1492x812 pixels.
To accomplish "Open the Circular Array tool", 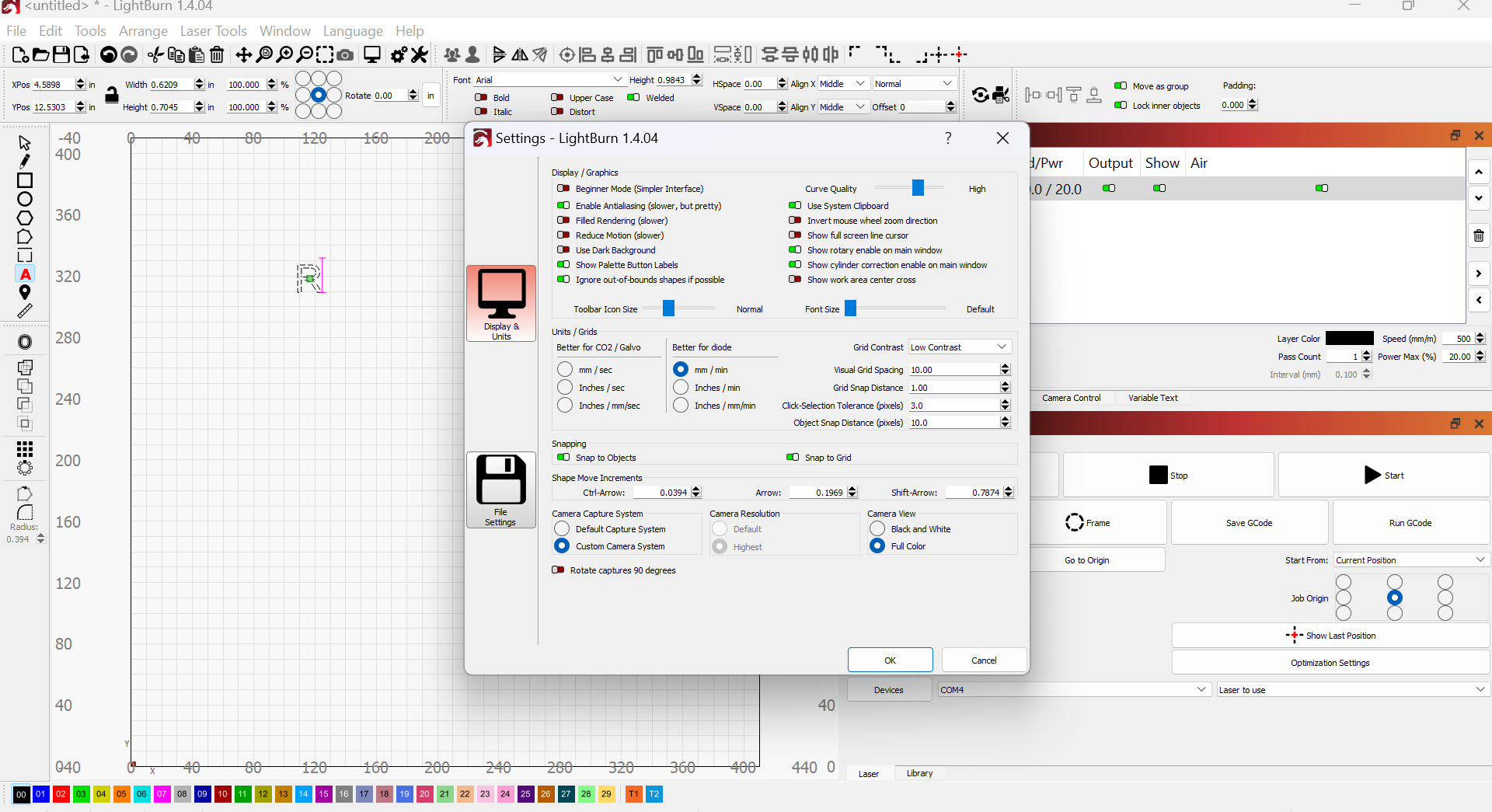I will coord(24,468).
